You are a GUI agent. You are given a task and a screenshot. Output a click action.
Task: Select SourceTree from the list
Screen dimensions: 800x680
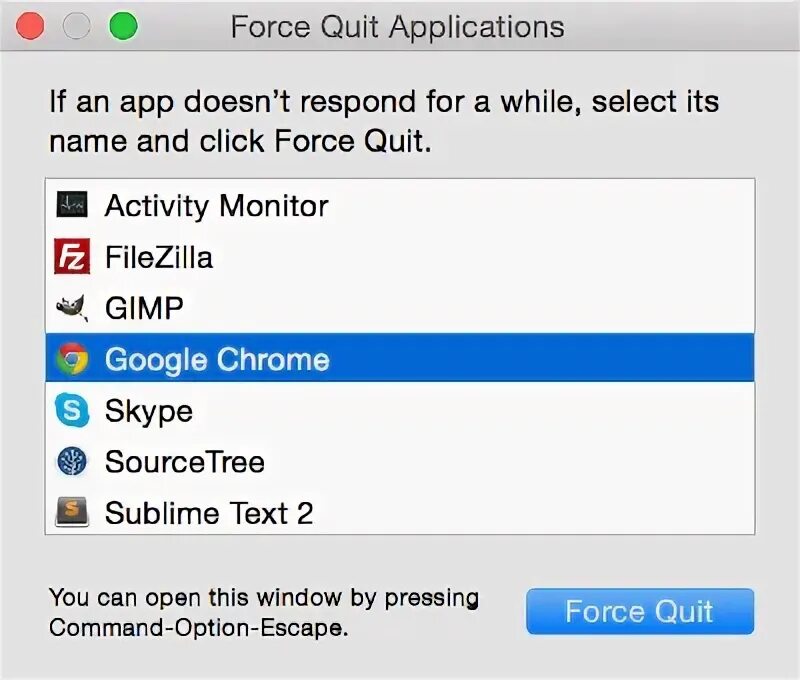pyautogui.click(x=185, y=461)
